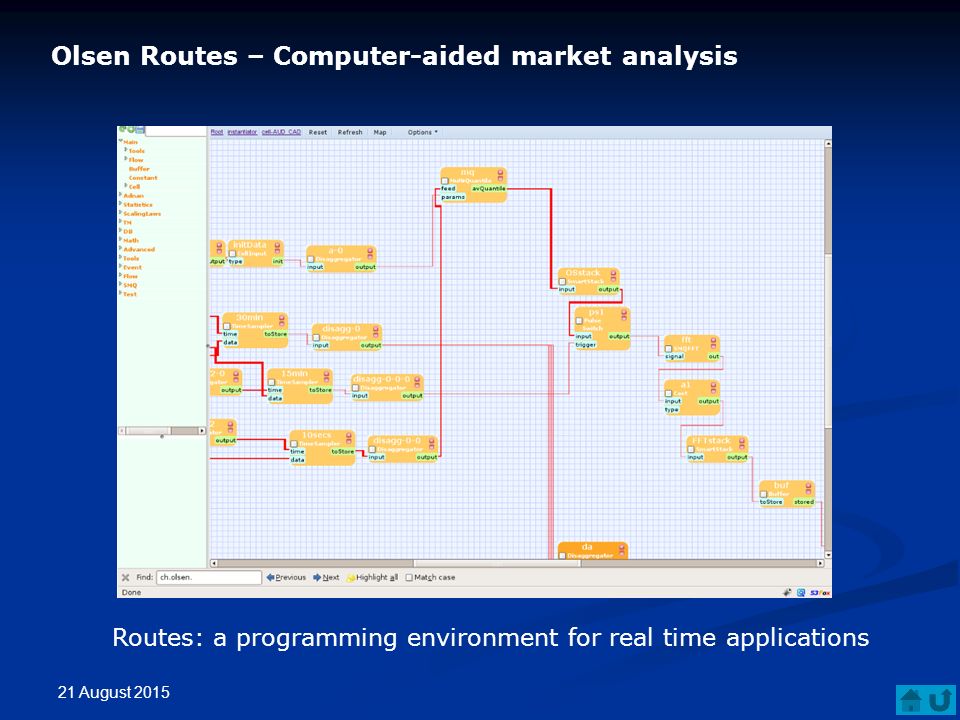Select the Event tree item
Viewport: 960px width, 720px height.
132,267
